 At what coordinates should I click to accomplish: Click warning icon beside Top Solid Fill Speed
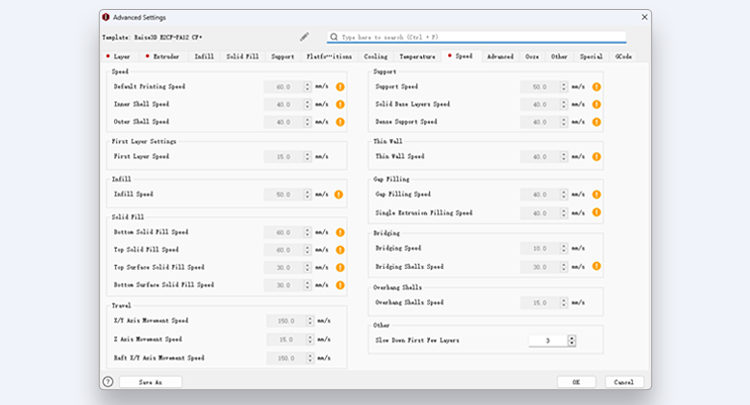(x=340, y=250)
